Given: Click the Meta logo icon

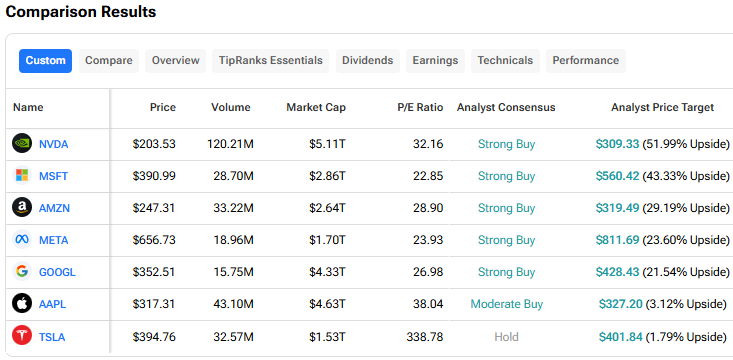Looking at the screenshot, I should 22,240.
